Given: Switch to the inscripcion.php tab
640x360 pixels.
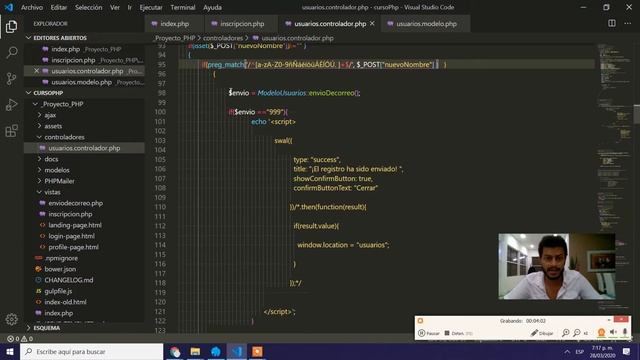Looking at the screenshot, I should [x=242, y=24].
